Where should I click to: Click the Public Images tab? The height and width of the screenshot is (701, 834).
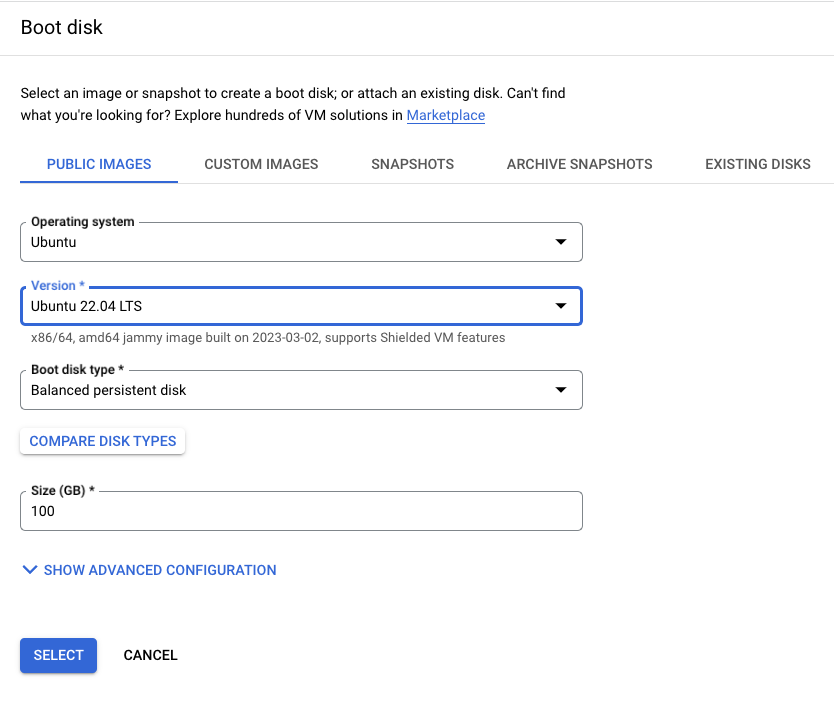98,163
